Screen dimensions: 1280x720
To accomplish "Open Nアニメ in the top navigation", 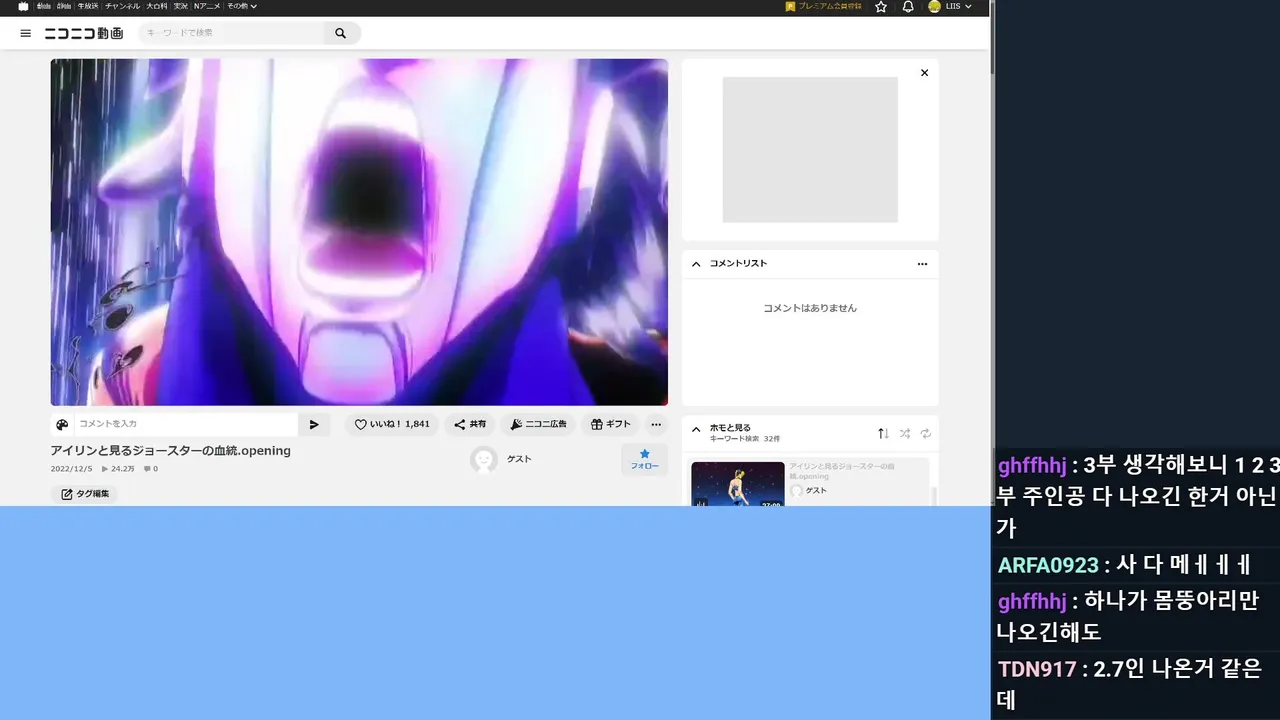I will pos(207,6).
